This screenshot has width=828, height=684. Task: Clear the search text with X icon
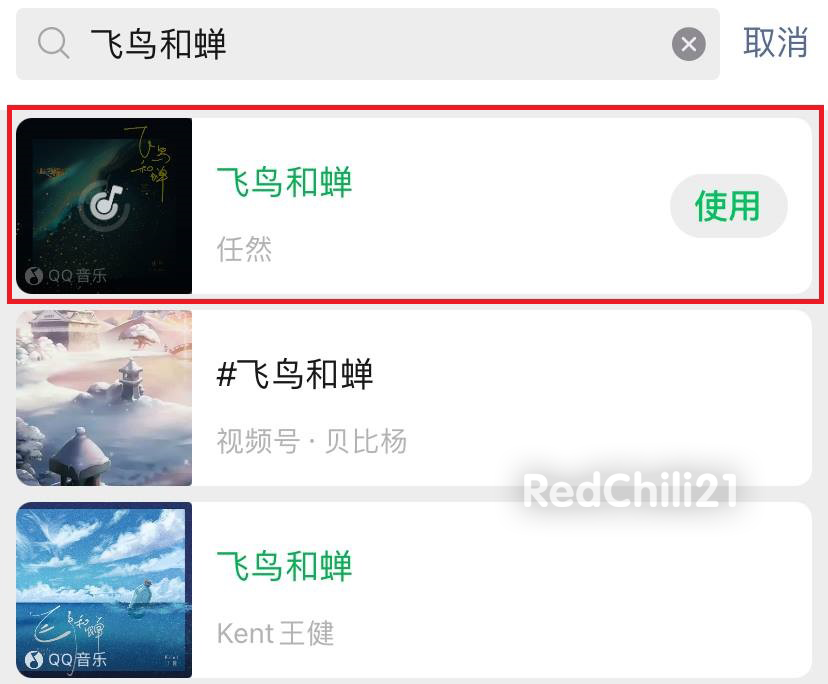(x=689, y=44)
